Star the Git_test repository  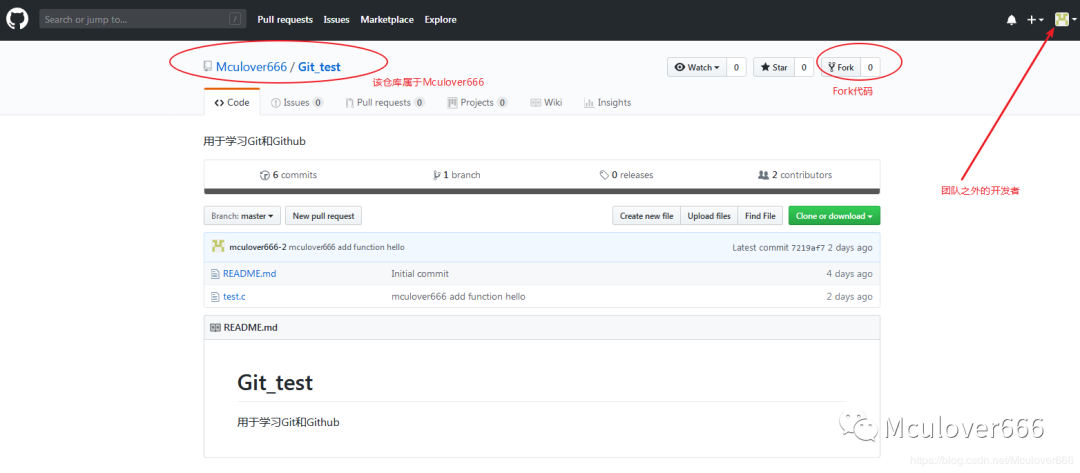(774, 67)
